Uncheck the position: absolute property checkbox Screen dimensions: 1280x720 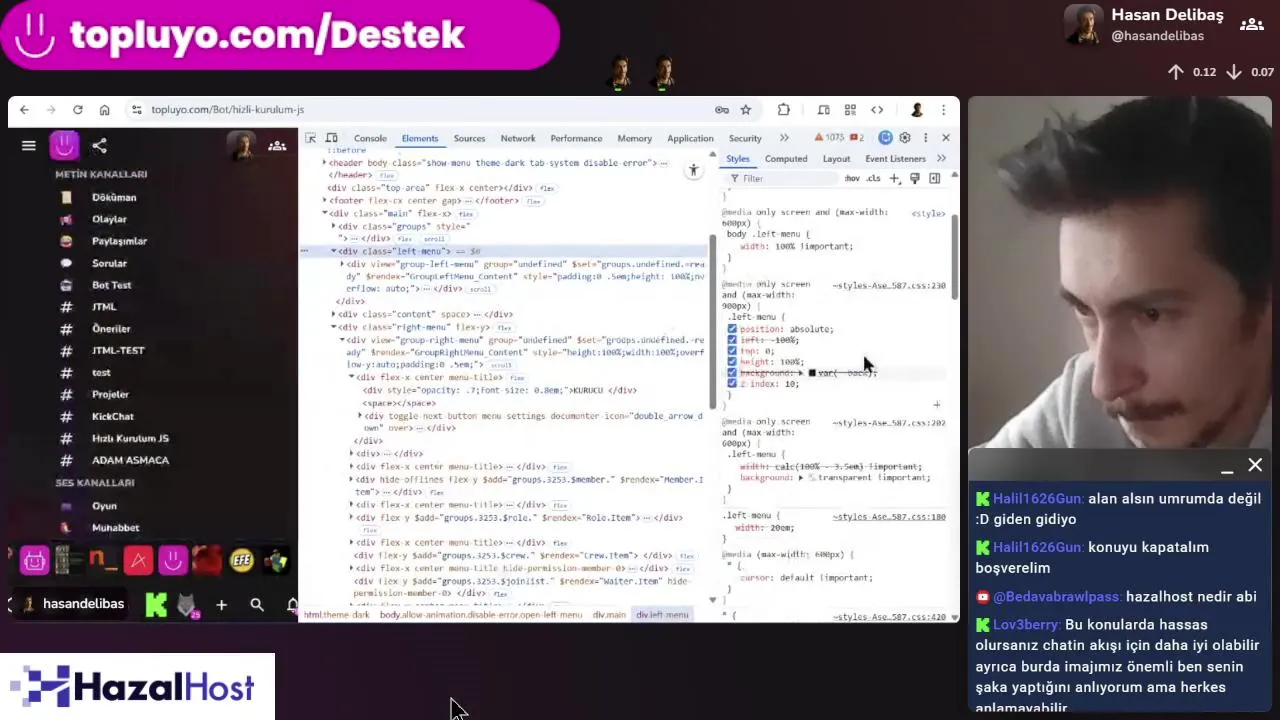732,329
